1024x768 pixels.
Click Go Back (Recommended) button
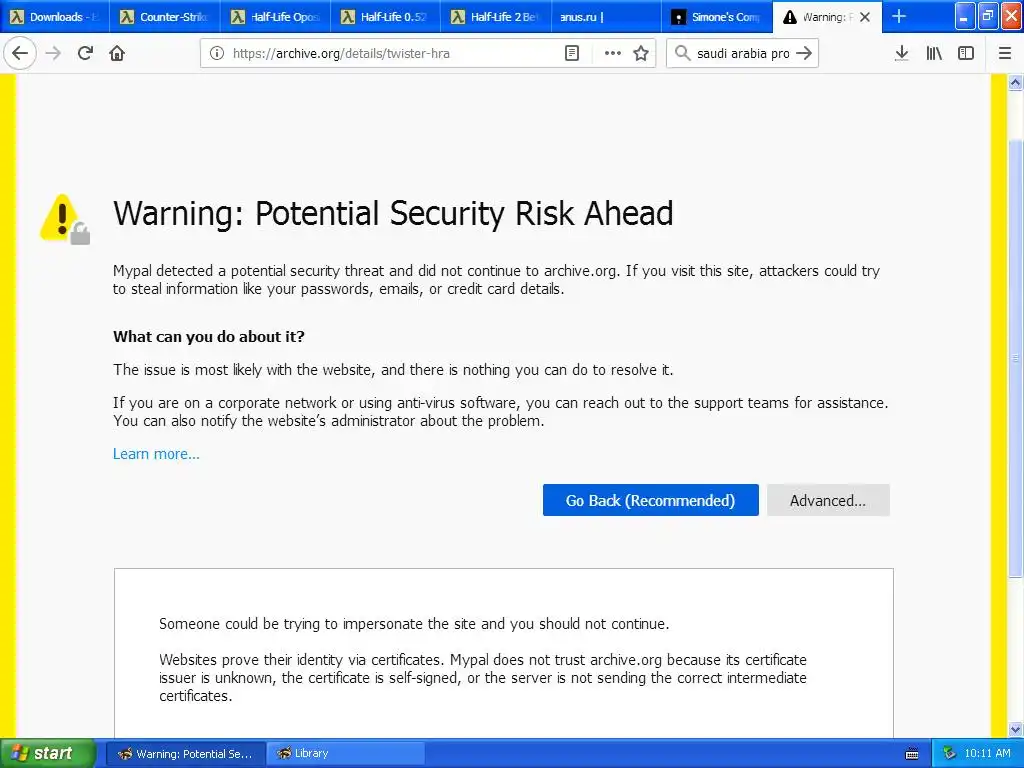coord(650,500)
